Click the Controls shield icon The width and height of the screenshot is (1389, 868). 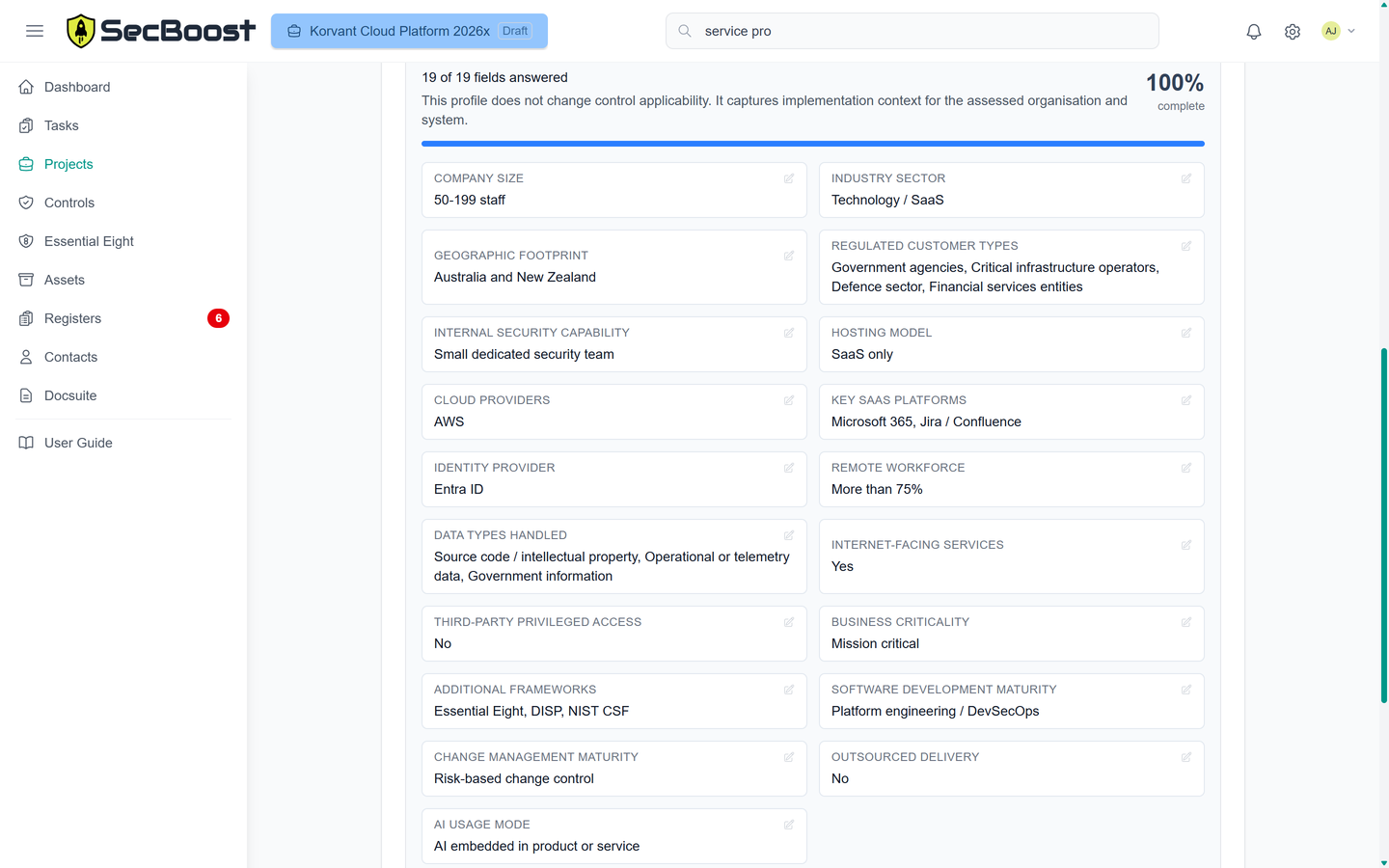tap(25, 203)
